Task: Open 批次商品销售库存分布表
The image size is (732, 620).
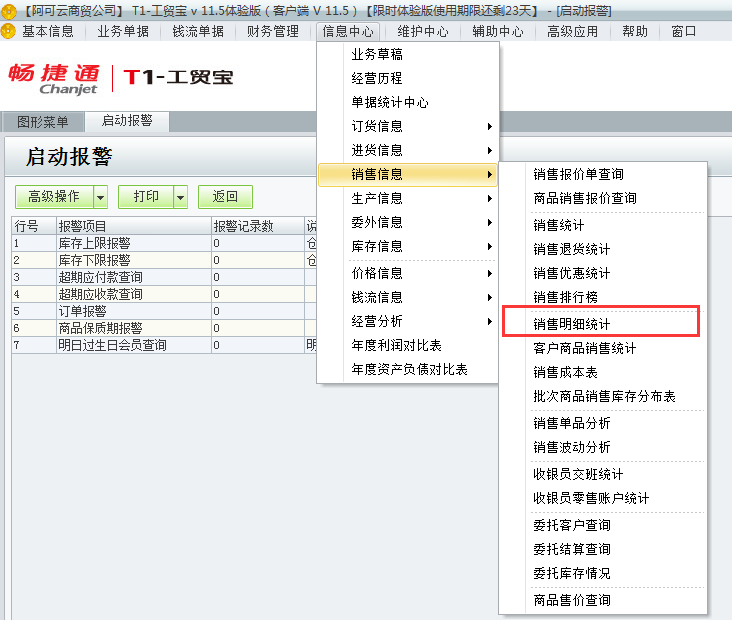Action: pyautogui.click(x=603, y=396)
